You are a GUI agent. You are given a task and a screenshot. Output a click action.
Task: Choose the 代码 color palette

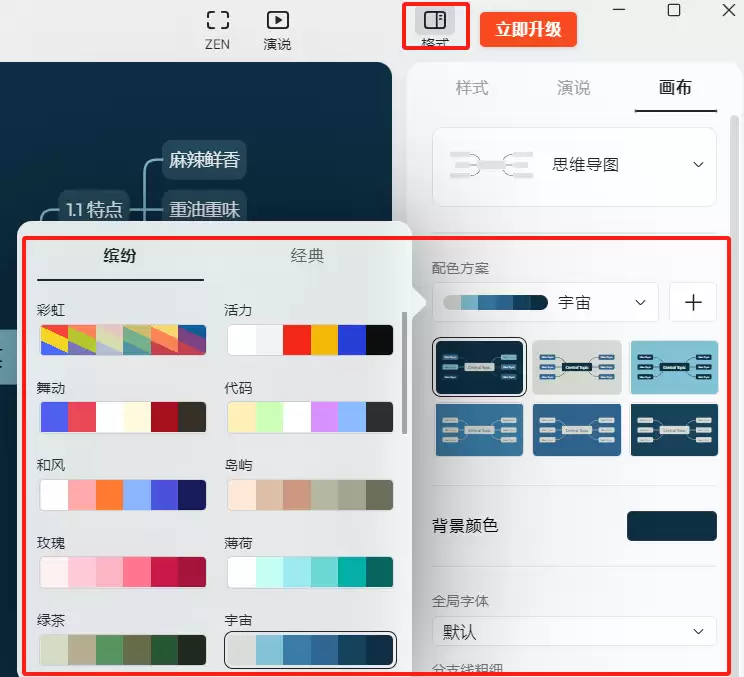pyautogui.click(x=310, y=417)
